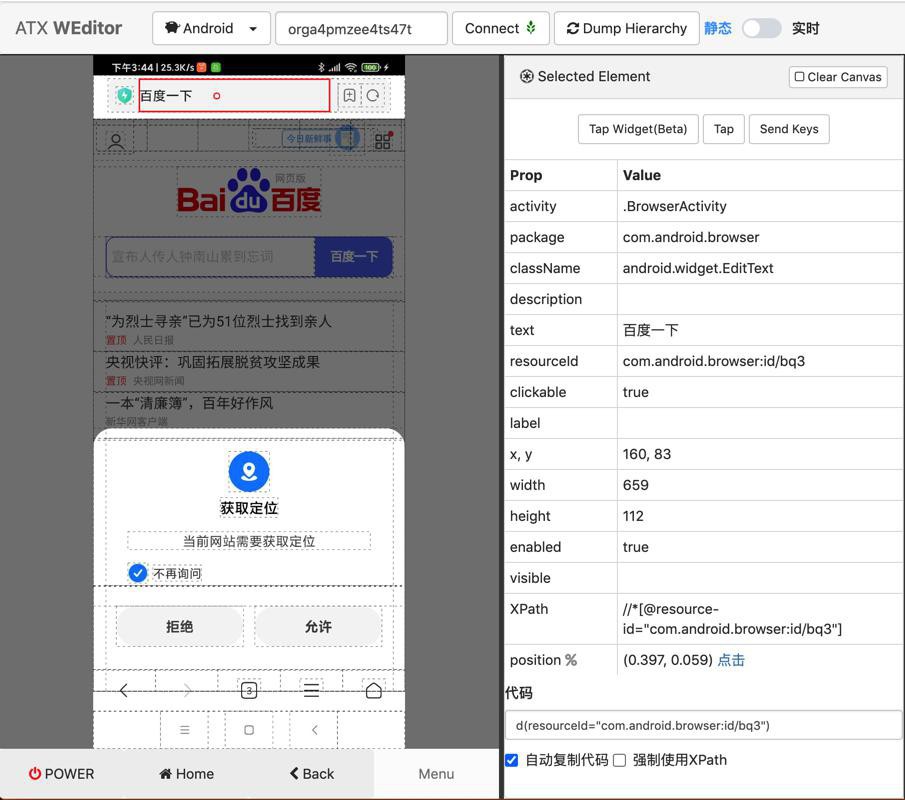The width and height of the screenshot is (905, 800).
Task: Click Tap Widget(Beta) button
Action: click(x=638, y=129)
